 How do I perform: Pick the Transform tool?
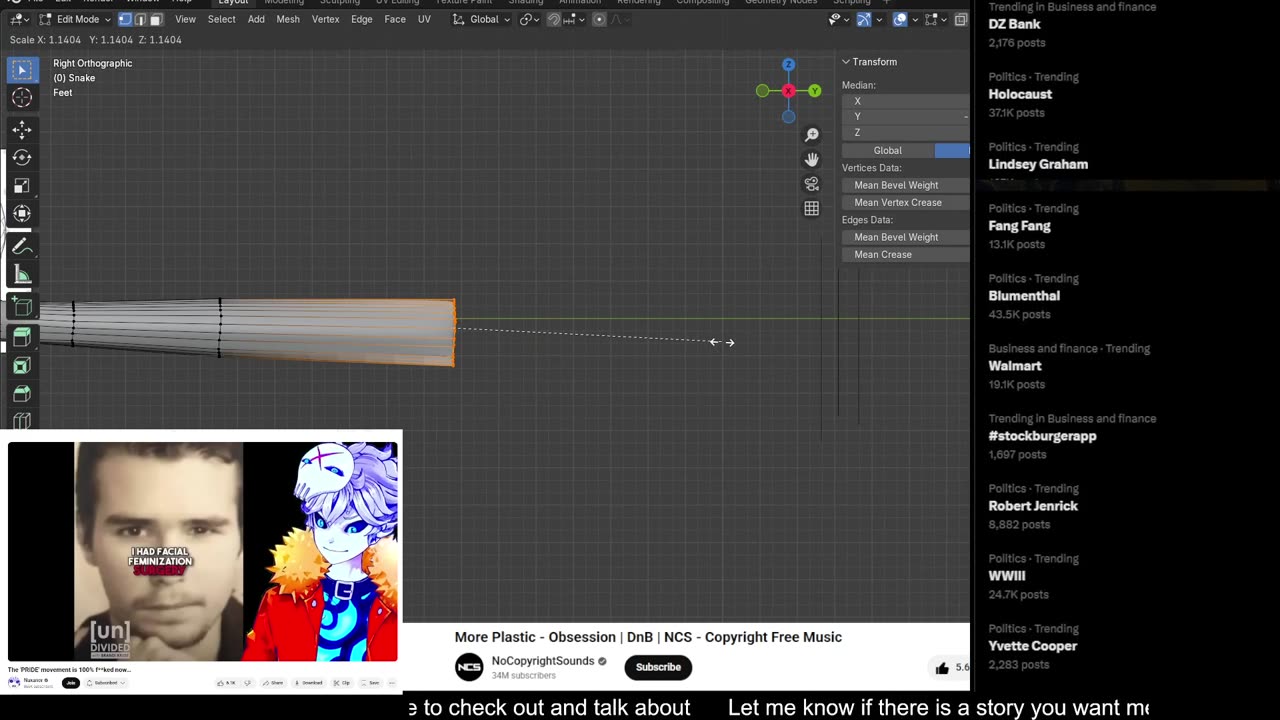tap(22, 213)
